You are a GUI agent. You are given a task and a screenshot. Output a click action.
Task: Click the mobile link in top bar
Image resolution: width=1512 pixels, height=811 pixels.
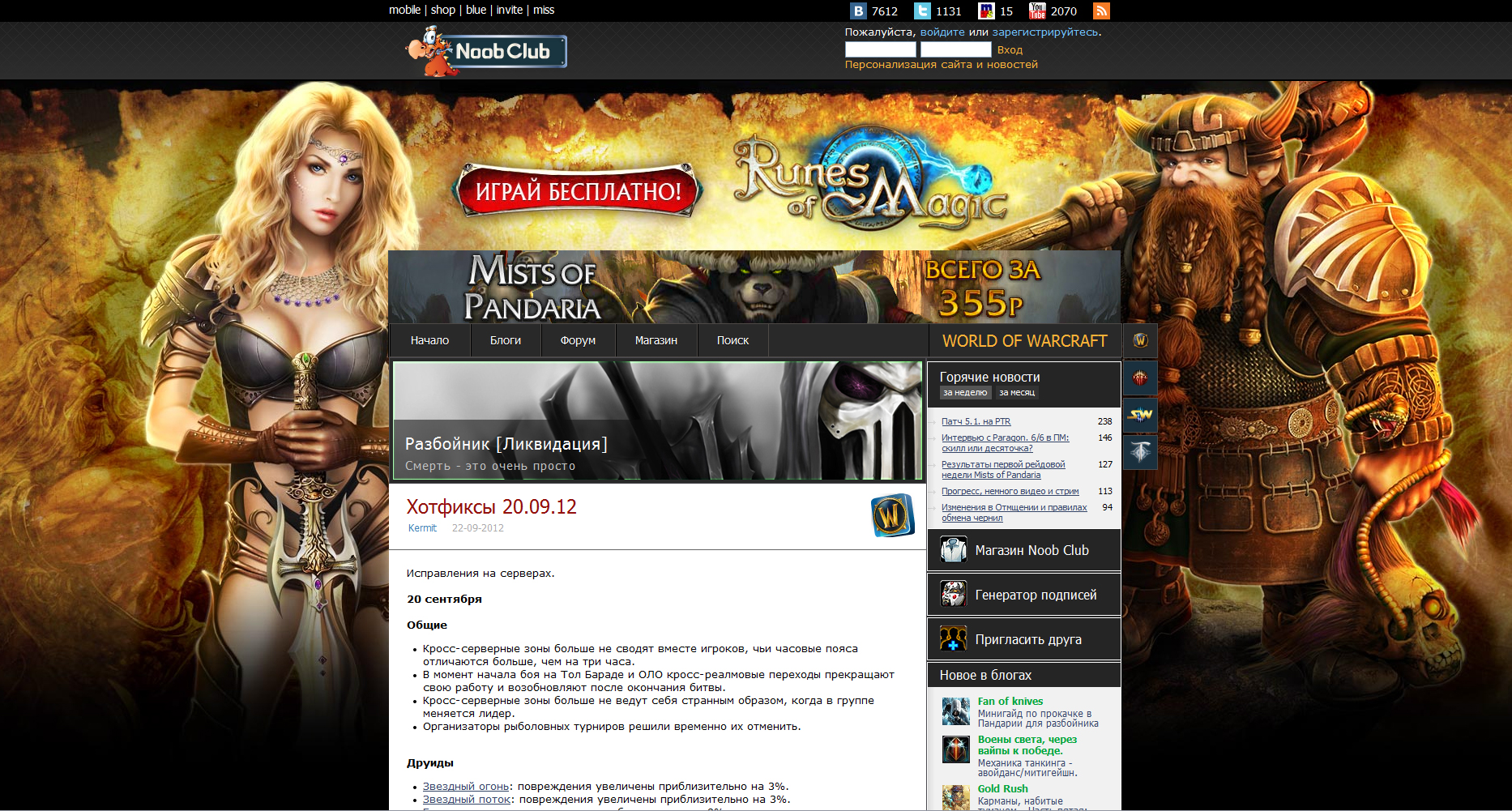click(404, 10)
